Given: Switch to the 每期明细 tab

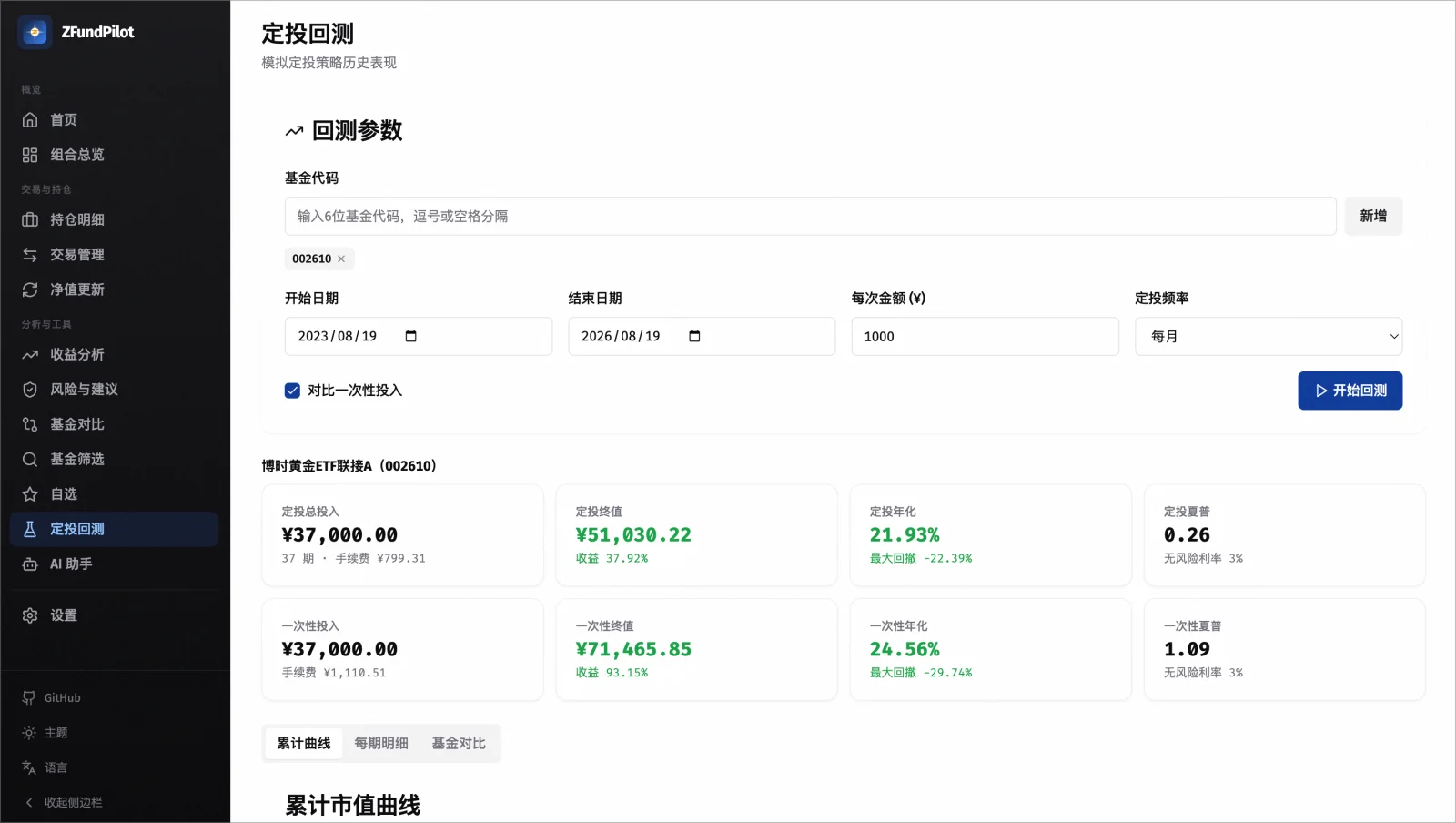Looking at the screenshot, I should (x=381, y=744).
